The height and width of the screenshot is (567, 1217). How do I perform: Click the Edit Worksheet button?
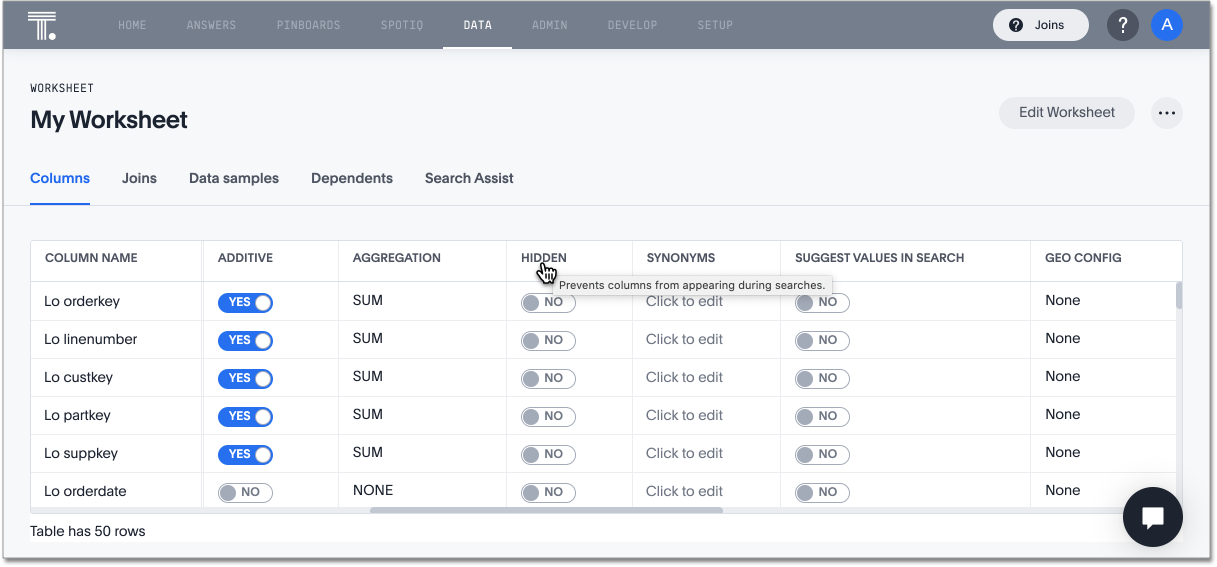pos(1066,113)
